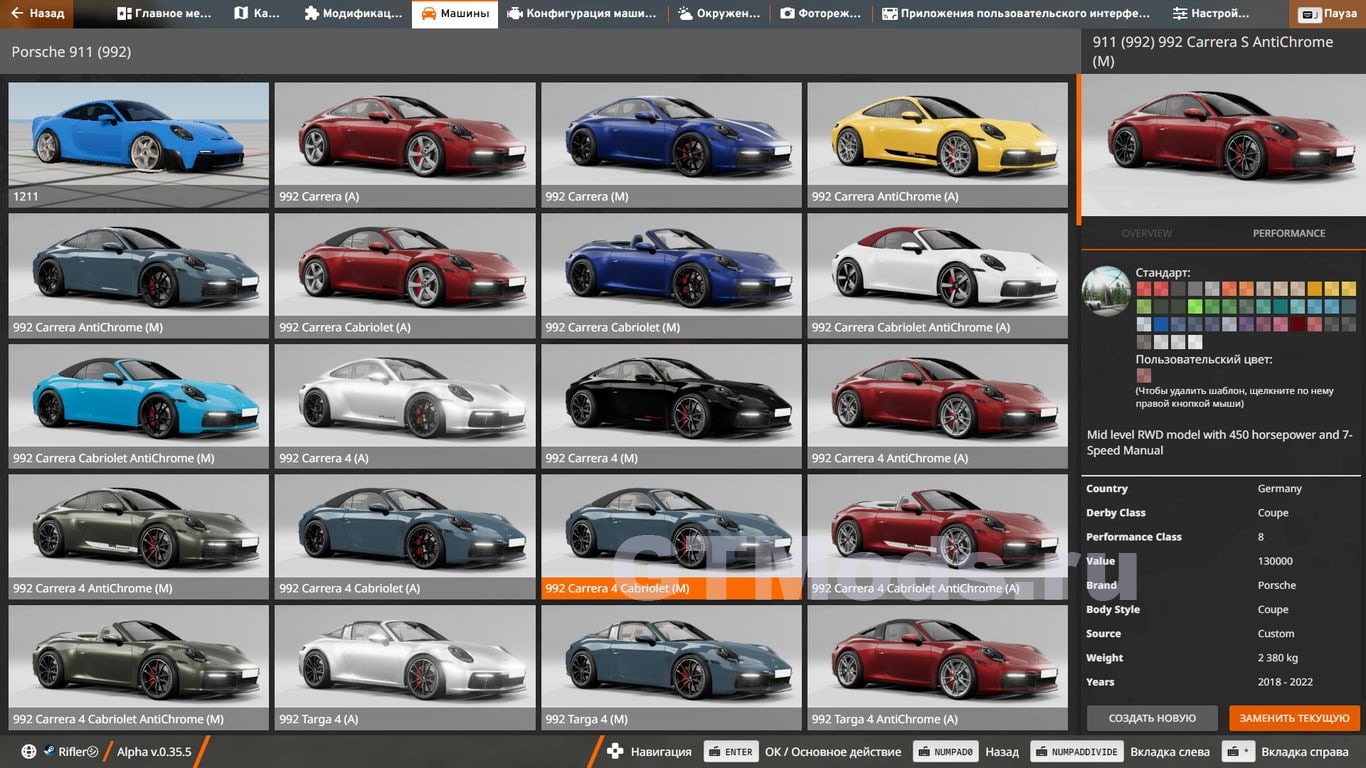Select 992 Carrera Cabriolet AntiChrome (A) card

(x=938, y=275)
